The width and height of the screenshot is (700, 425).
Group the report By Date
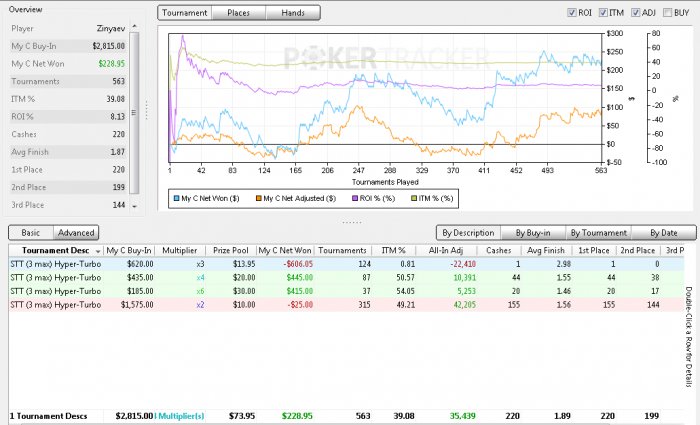tap(656, 232)
